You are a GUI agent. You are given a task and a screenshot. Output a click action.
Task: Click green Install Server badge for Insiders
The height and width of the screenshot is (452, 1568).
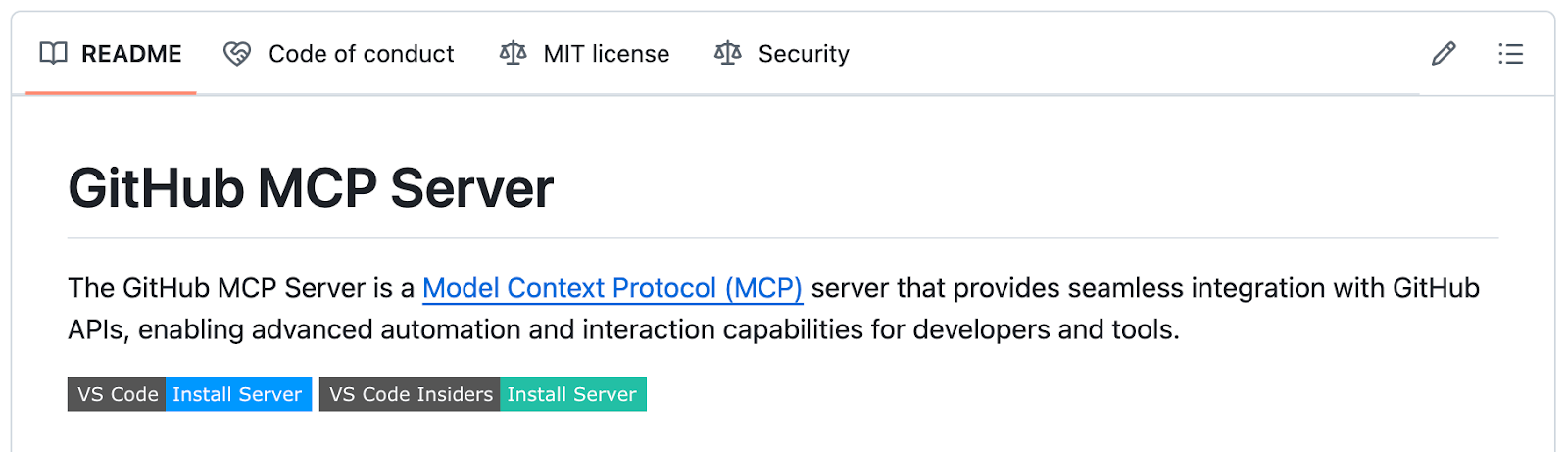tap(572, 394)
